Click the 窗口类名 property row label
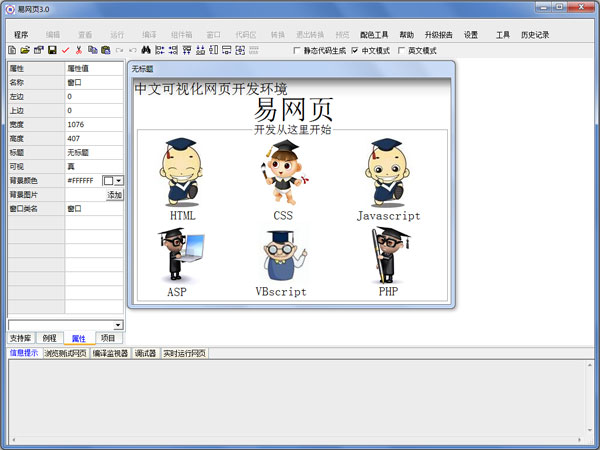 pyautogui.click(x=36, y=209)
